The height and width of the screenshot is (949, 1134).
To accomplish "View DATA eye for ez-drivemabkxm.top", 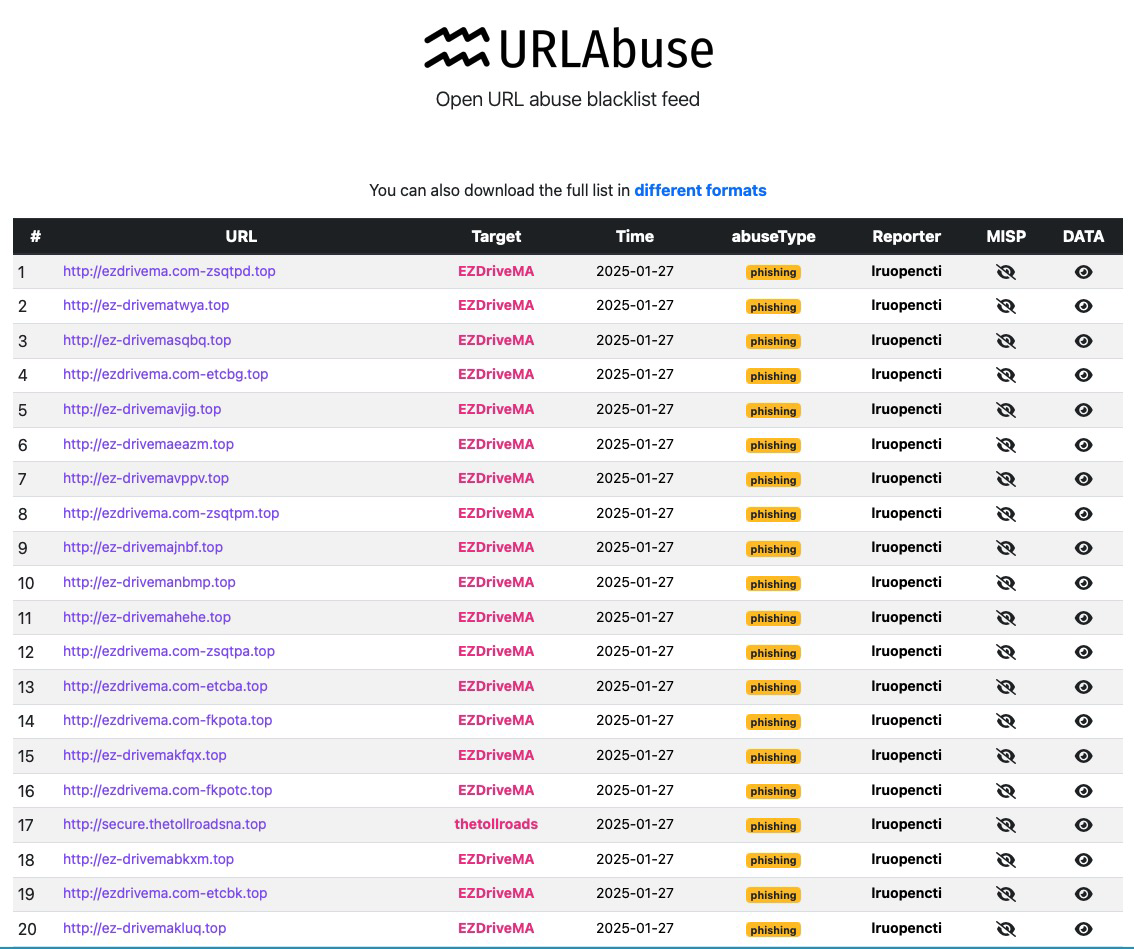I will (1083, 859).
